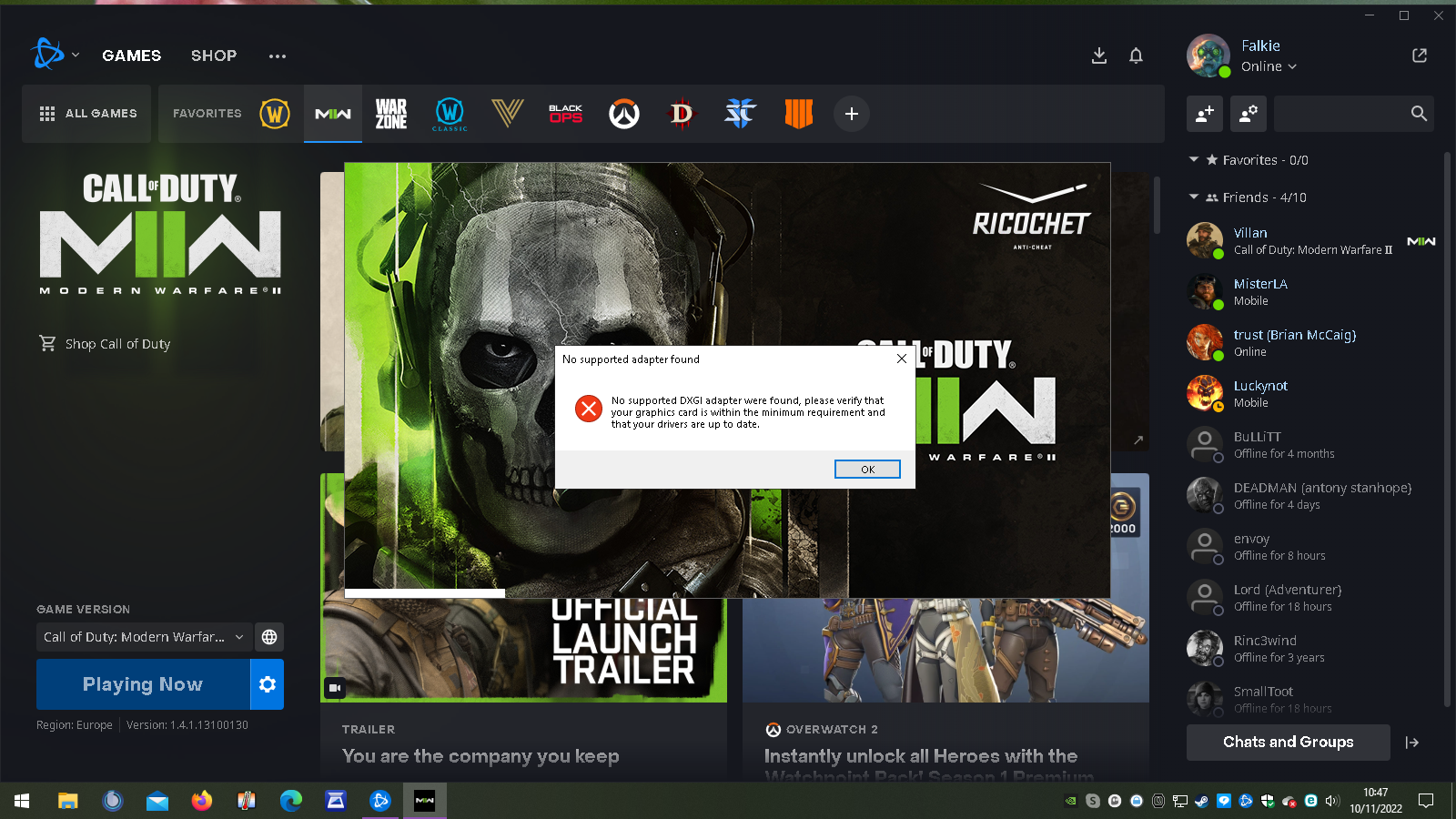Switch to the Shop tab
Viewport: 1456px width, 819px height.
pyautogui.click(x=214, y=56)
